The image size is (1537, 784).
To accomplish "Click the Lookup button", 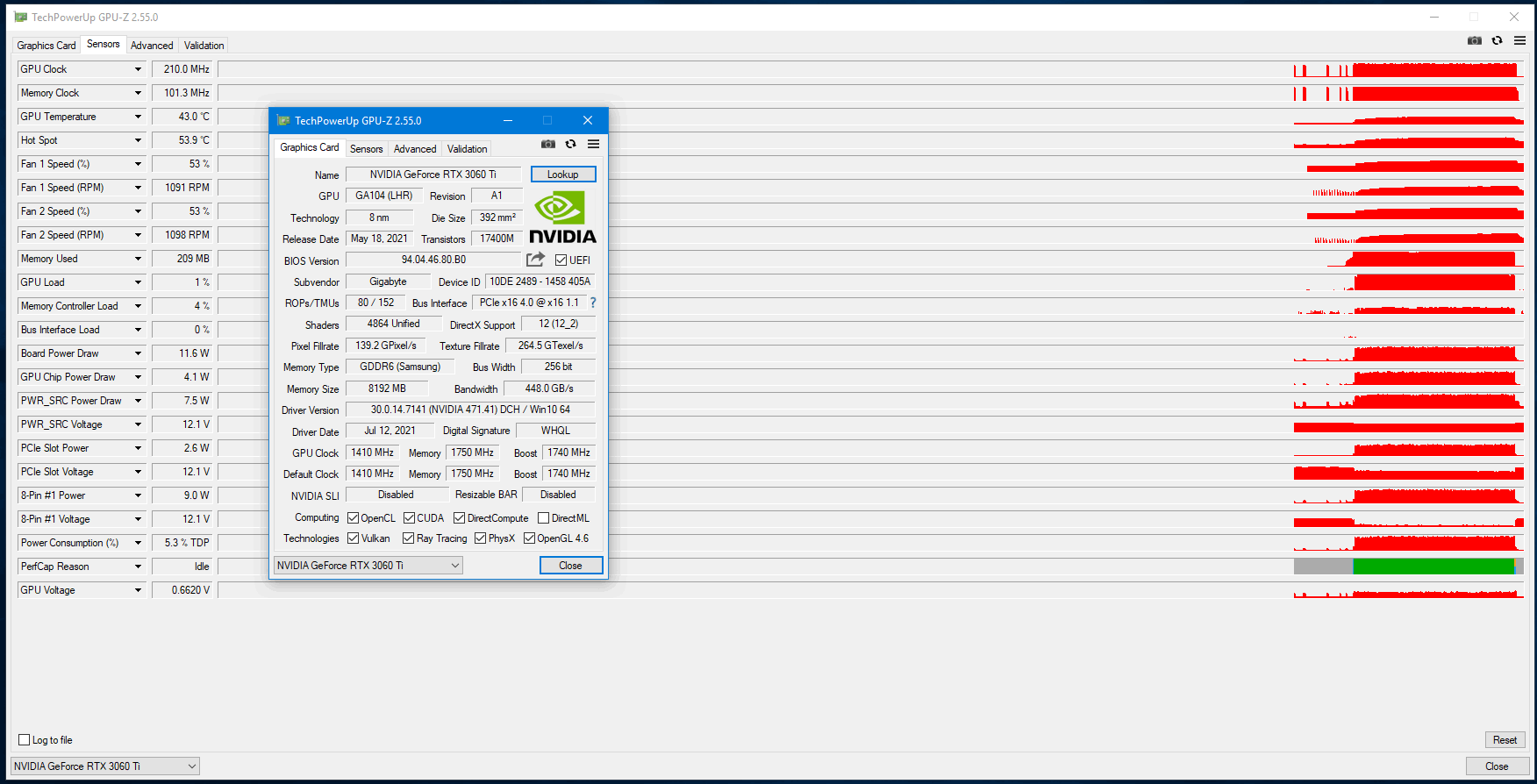I will 563,175.
